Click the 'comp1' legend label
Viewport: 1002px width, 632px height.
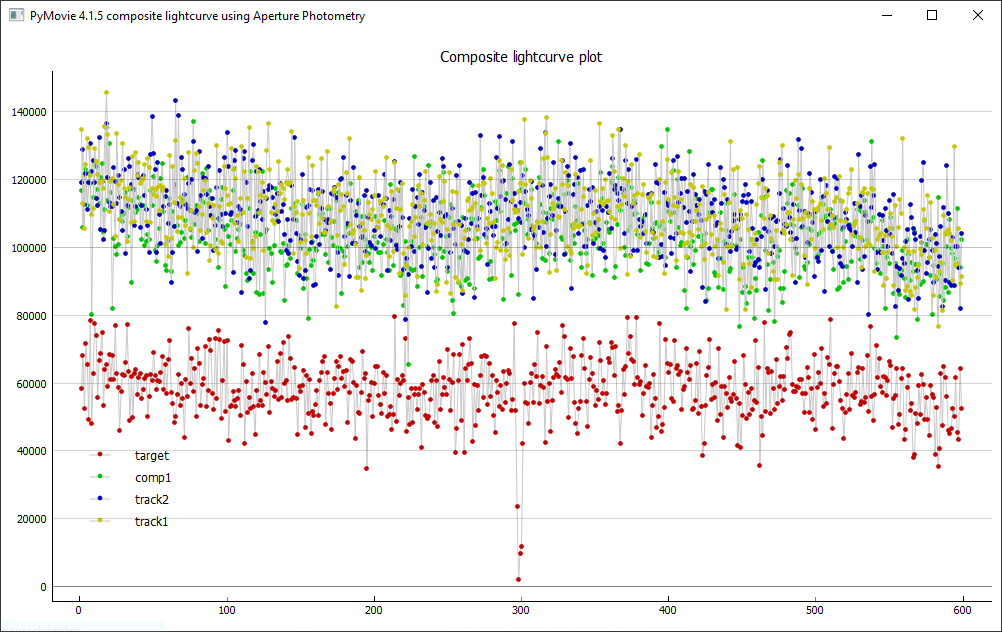tap(153, 478)
